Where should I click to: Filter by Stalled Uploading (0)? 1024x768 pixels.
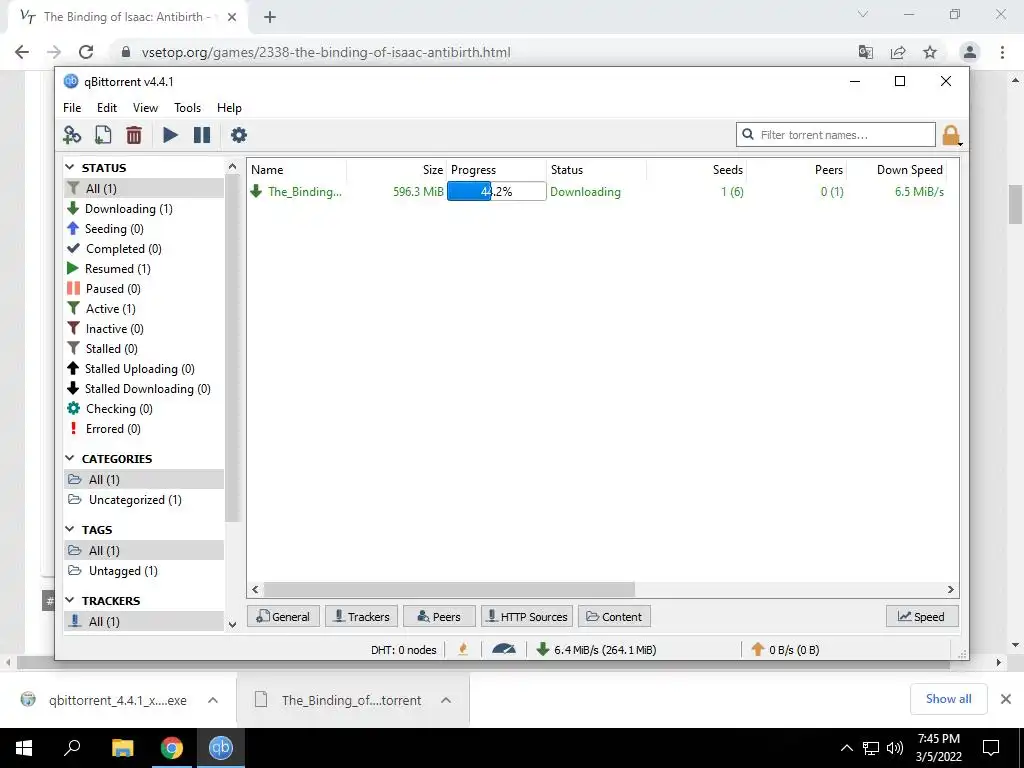(x=144, y=369)
